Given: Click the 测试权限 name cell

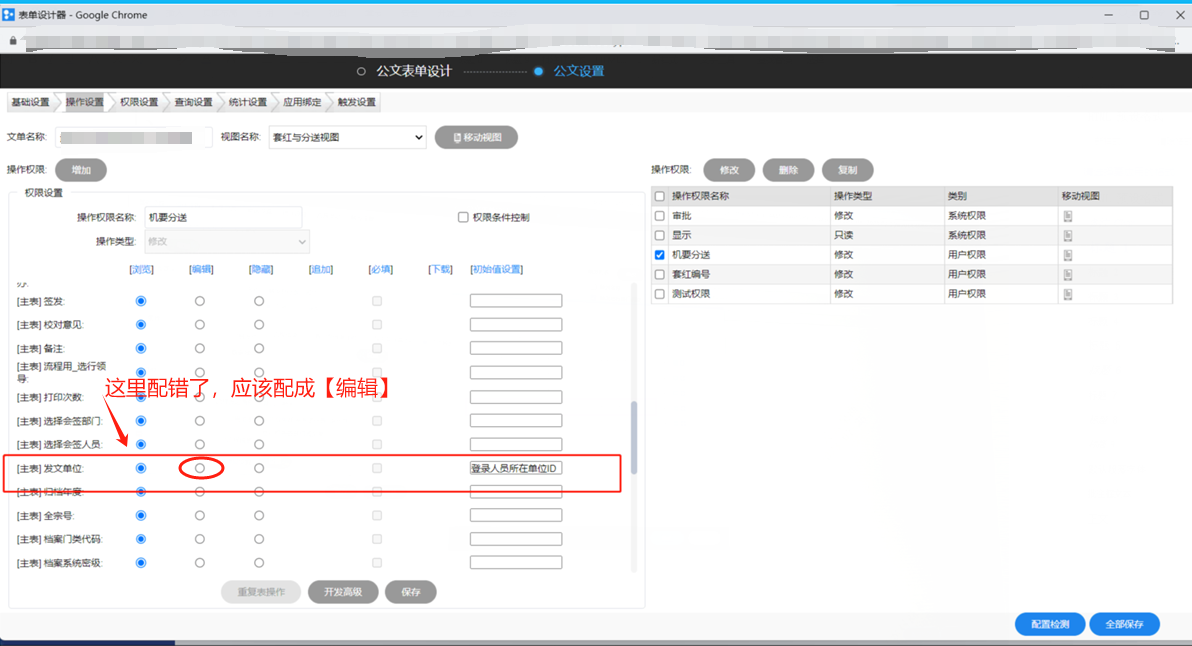Looking at the screenshot, I should 749,294.
